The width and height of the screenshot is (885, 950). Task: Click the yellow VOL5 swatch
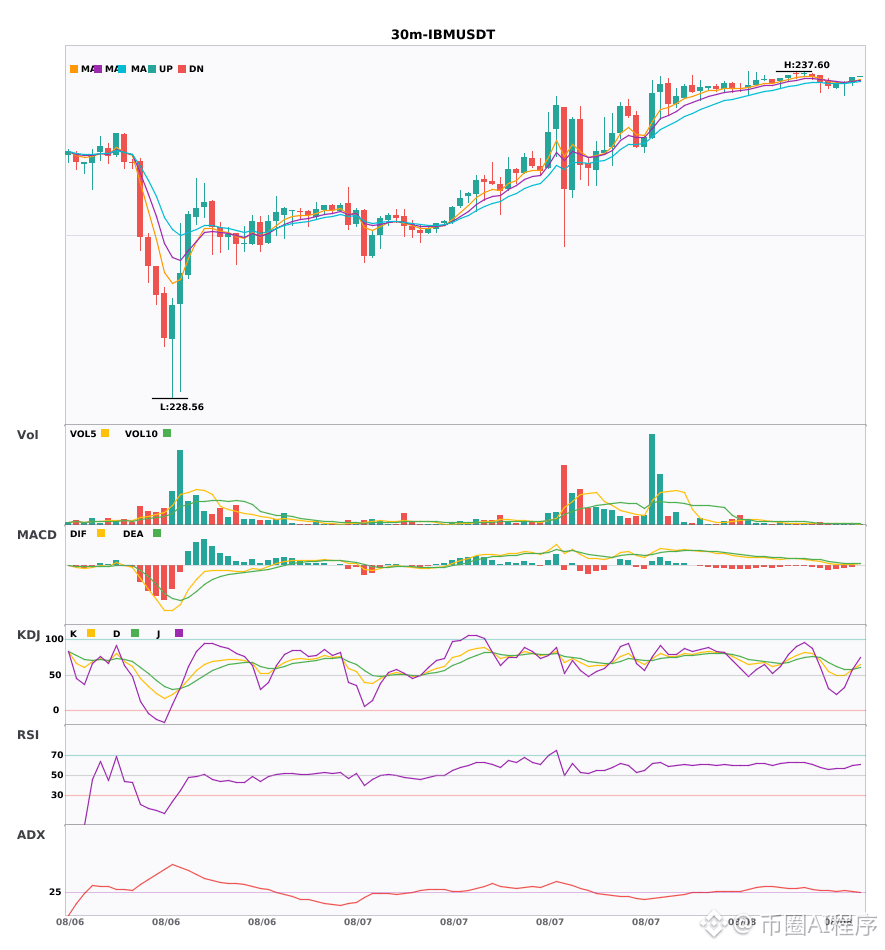tap(105, 433)
